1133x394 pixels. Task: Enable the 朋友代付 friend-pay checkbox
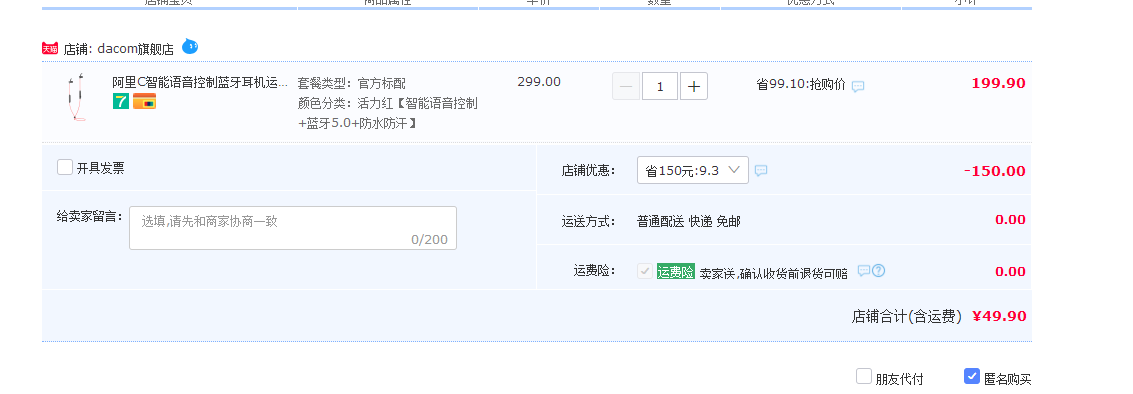point(863,376)
